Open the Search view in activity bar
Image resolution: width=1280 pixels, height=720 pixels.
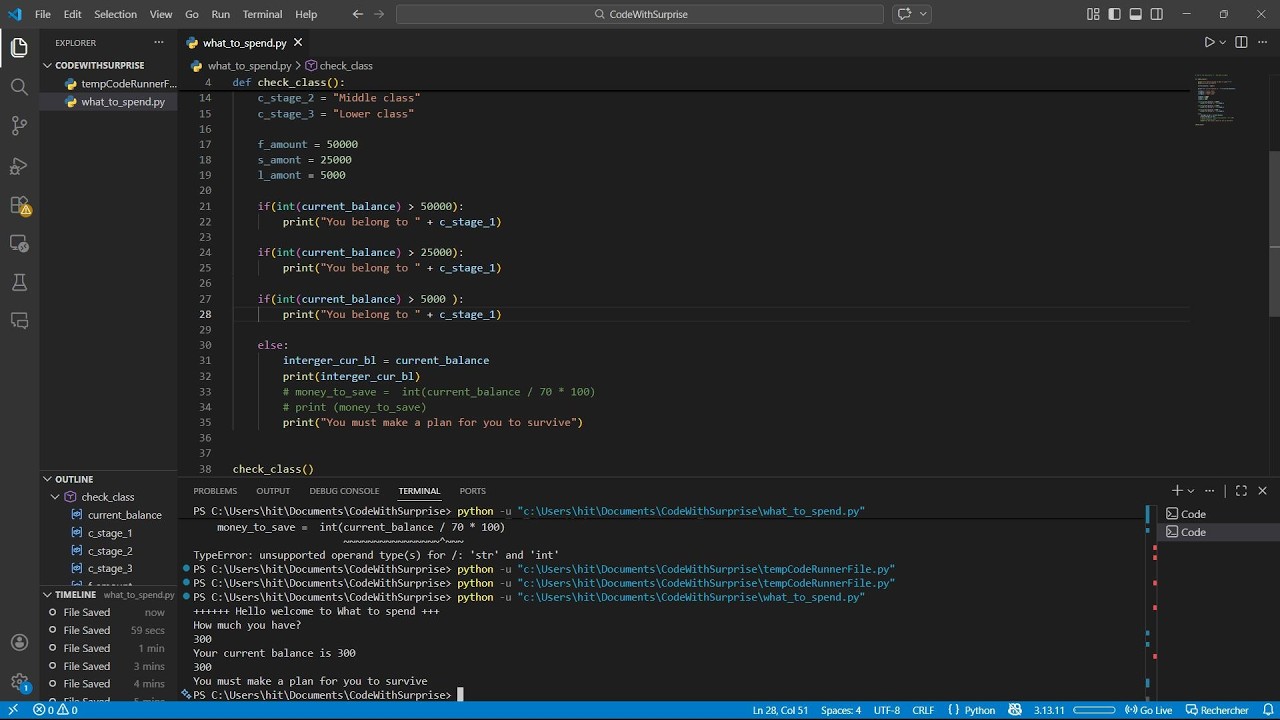19,87
